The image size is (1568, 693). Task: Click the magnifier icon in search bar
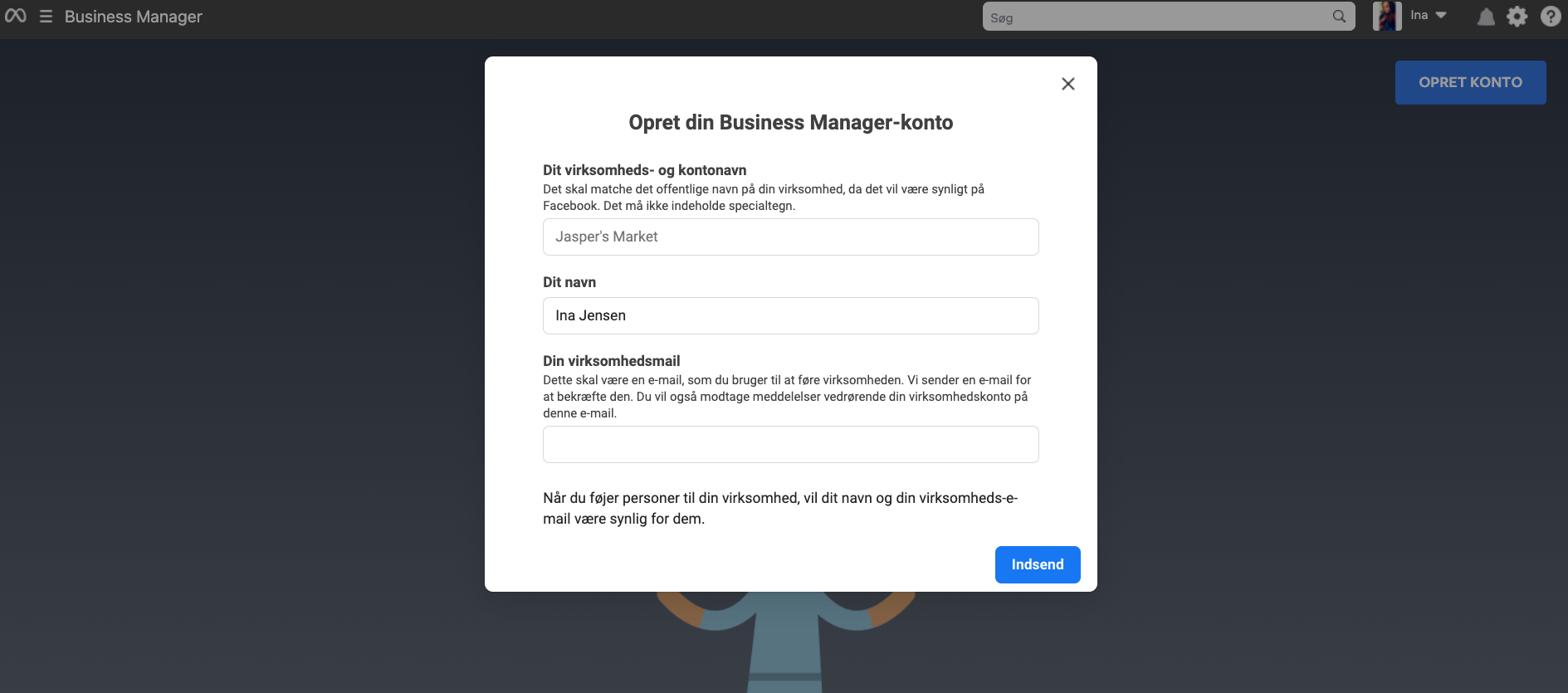tap(1339, 17)
